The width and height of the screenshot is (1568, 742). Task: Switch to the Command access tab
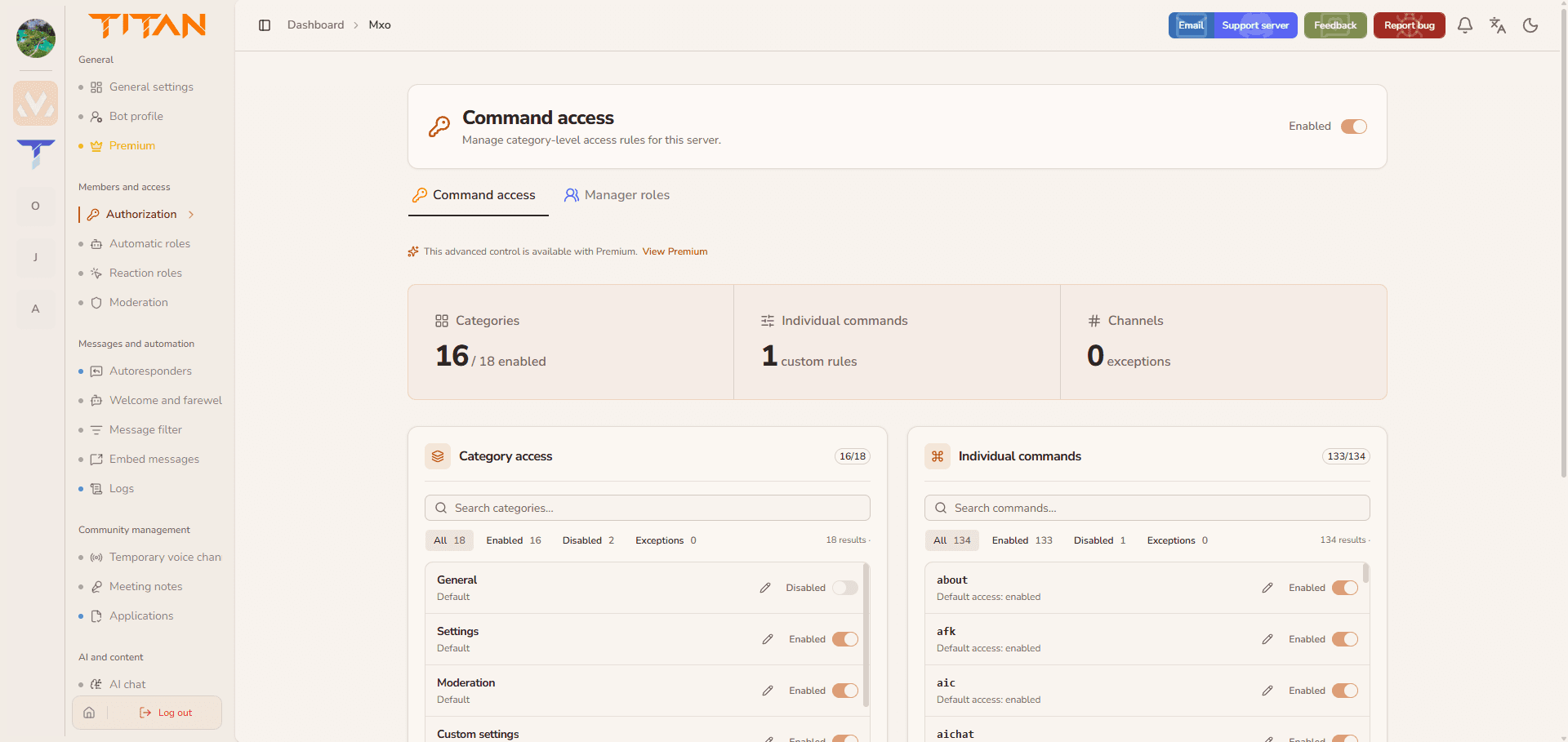click(479, 195)
